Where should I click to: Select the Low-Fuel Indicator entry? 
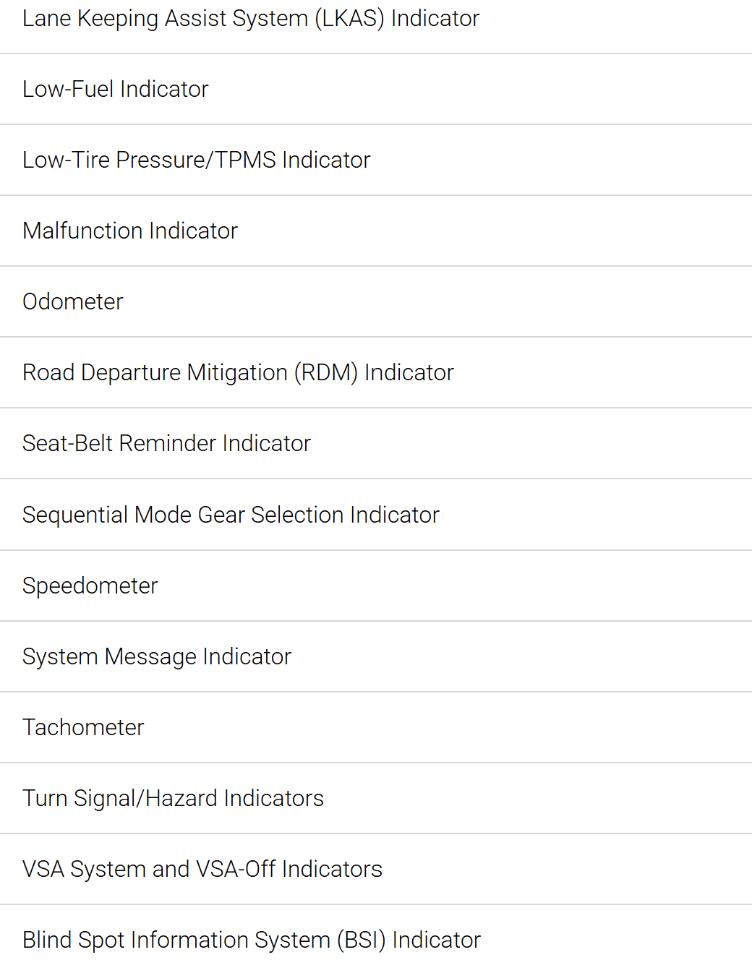point(376,89)
